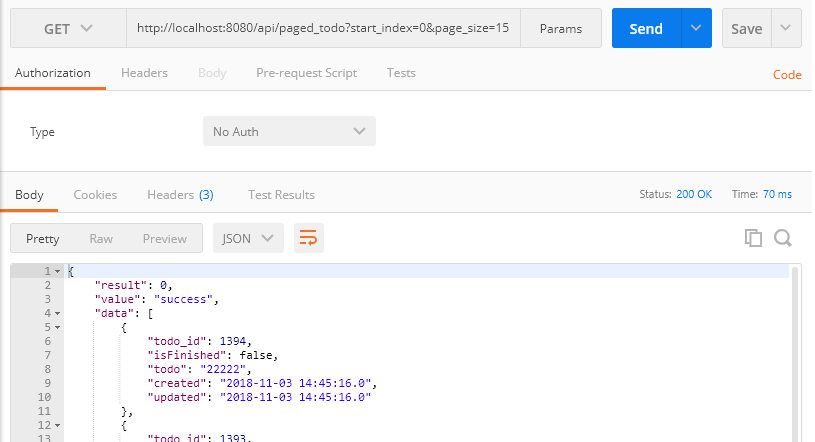Choose auth type from No Auth dropdown
Image resolution: width=815 pixels, height=442 pixels.
[289, 132]
